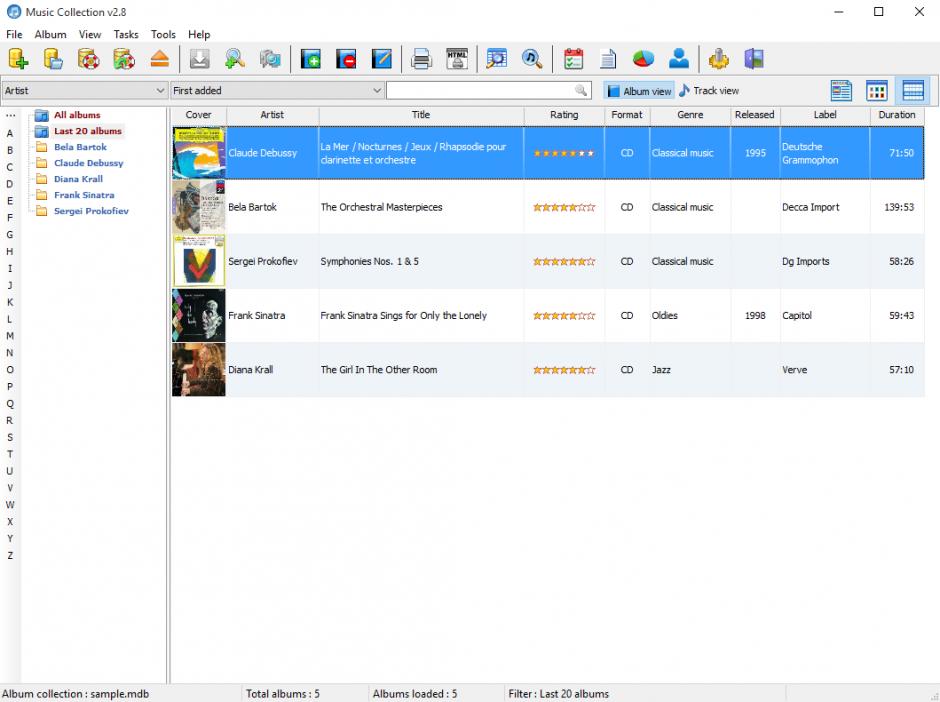
Task: Sort by the Title column header
Action: [x=421, y=115]
